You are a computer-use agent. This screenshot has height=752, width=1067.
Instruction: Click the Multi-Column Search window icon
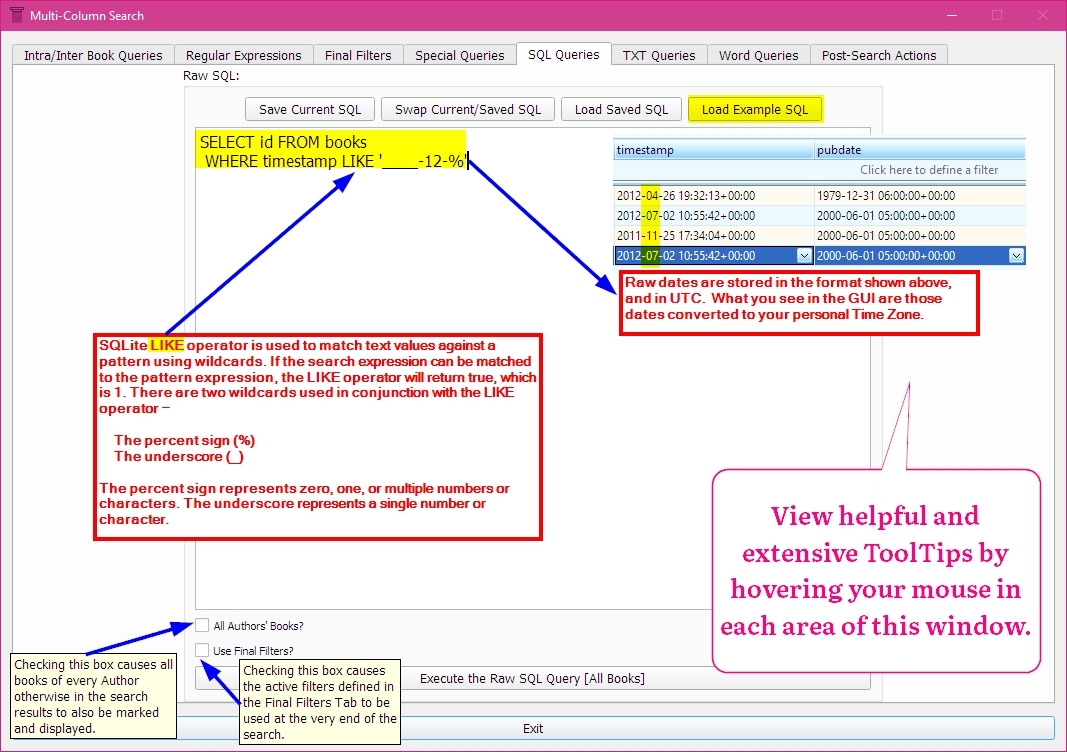(16, 15)
